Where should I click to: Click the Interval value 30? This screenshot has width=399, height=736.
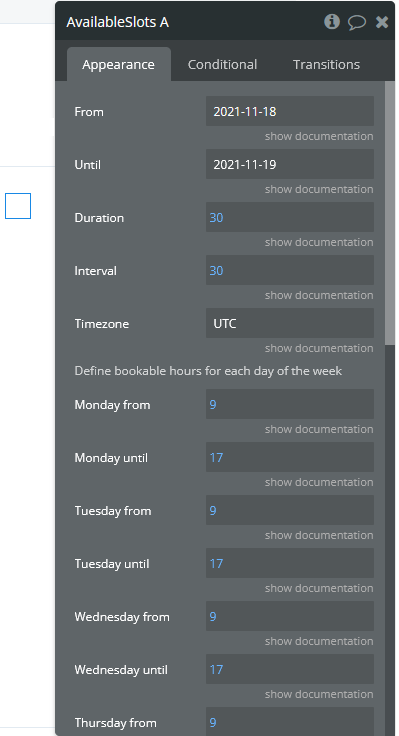(216, 271)
